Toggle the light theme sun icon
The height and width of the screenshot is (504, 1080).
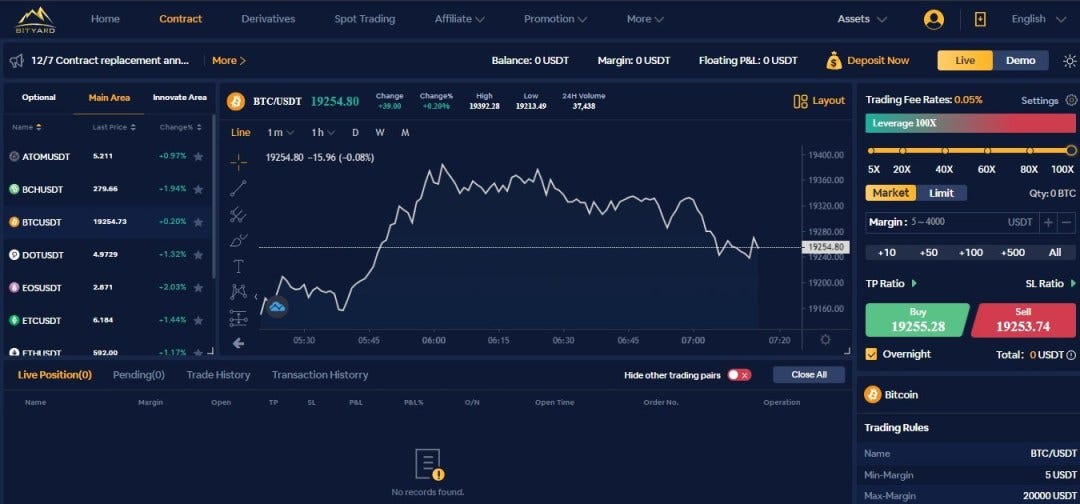(1069, 61)
